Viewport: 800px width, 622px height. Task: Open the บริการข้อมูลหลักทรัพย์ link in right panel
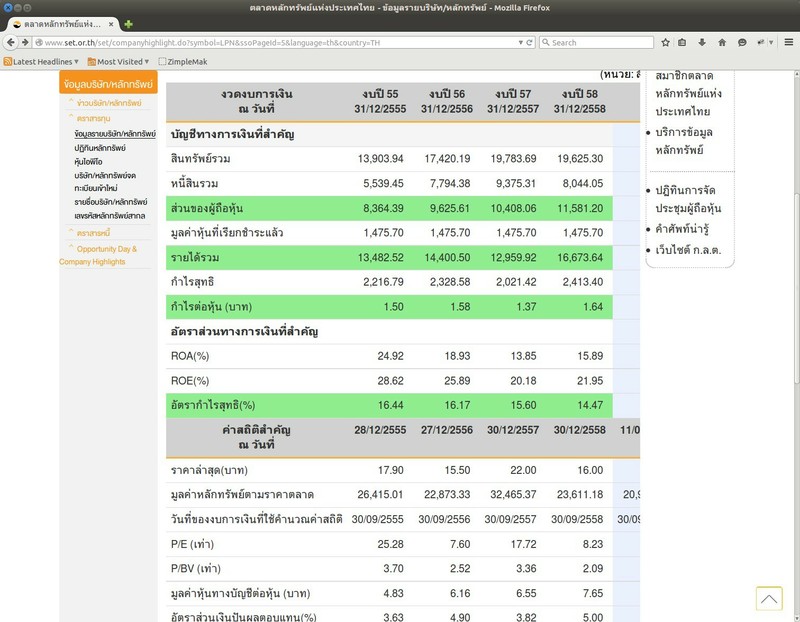[684, 141]
